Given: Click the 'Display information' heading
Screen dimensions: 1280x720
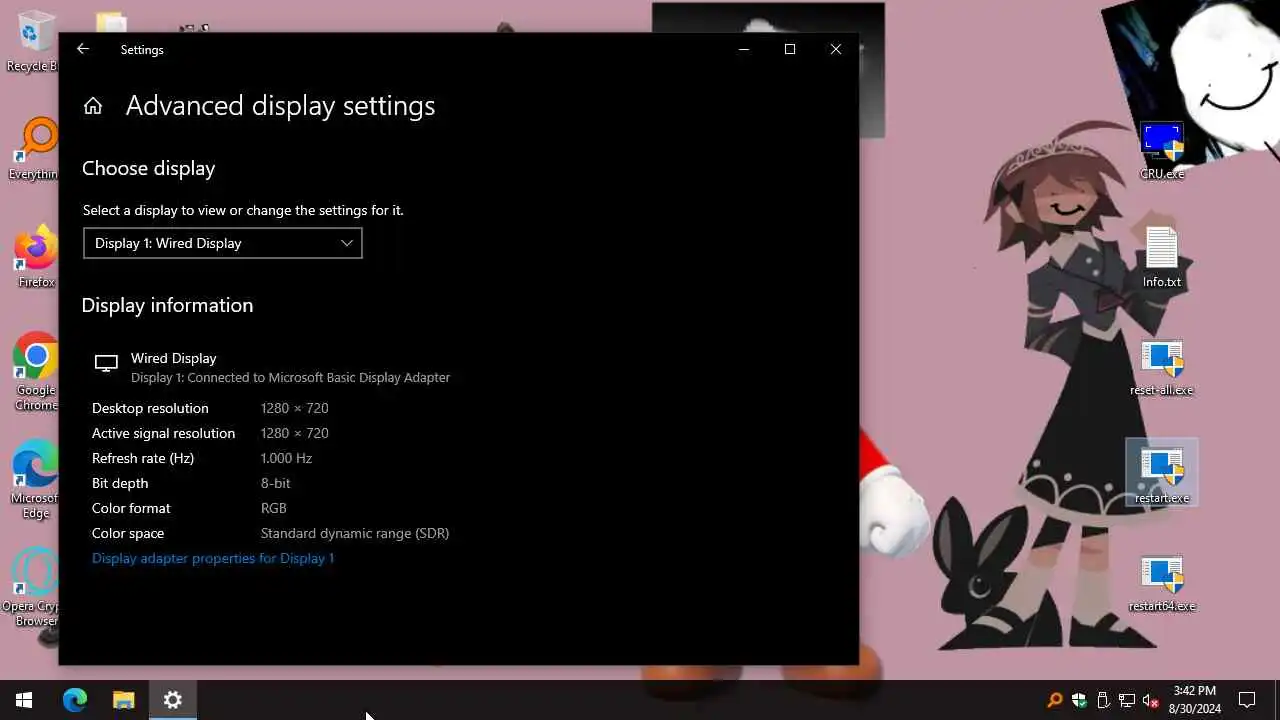Looking at the screenshot, I should (x=167, y=305).
